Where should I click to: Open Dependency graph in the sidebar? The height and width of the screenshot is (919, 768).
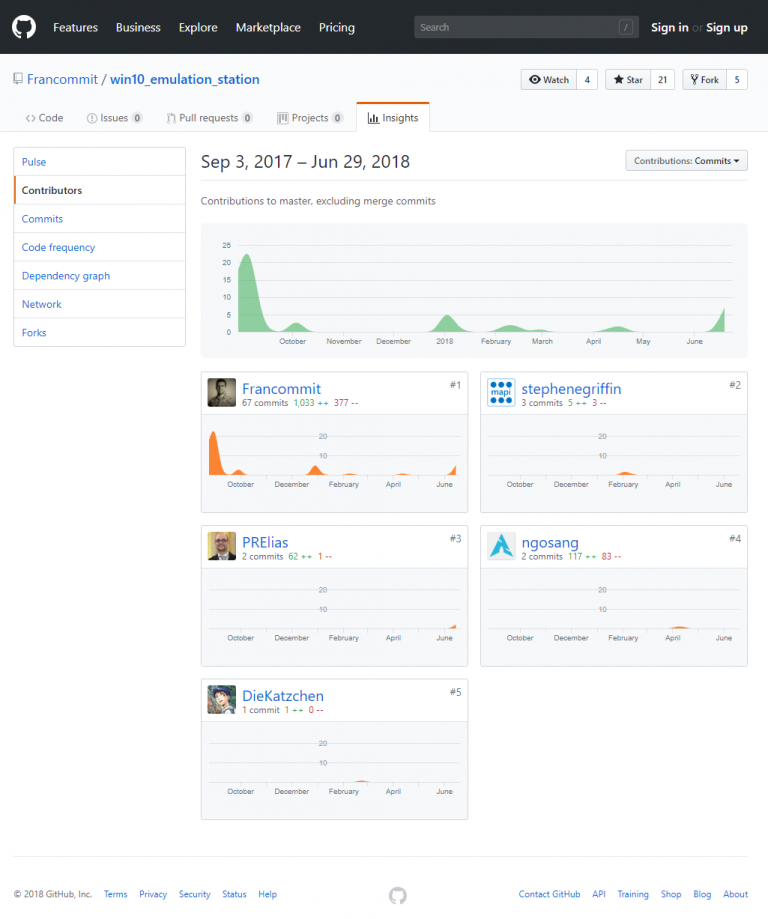pos(100,275)
